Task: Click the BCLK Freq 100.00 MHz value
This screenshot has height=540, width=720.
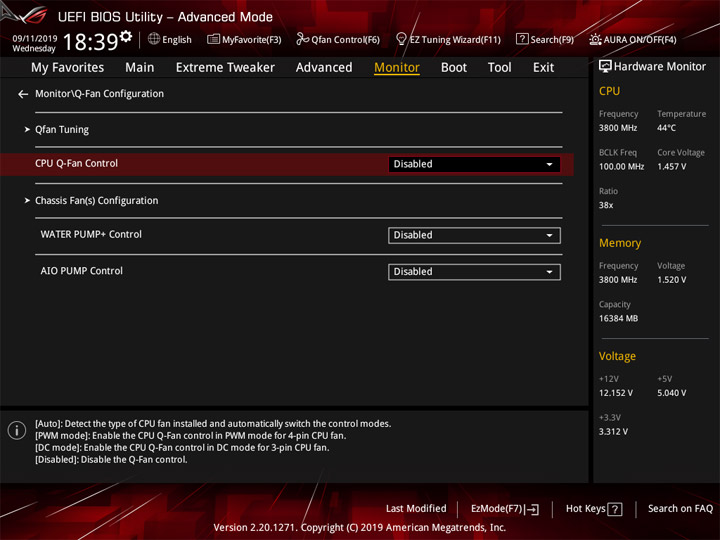Action: coord(621,167)
